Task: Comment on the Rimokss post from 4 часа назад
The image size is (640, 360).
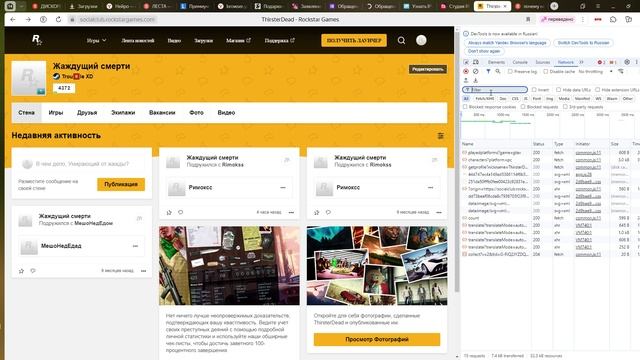Action: (180, 212)
